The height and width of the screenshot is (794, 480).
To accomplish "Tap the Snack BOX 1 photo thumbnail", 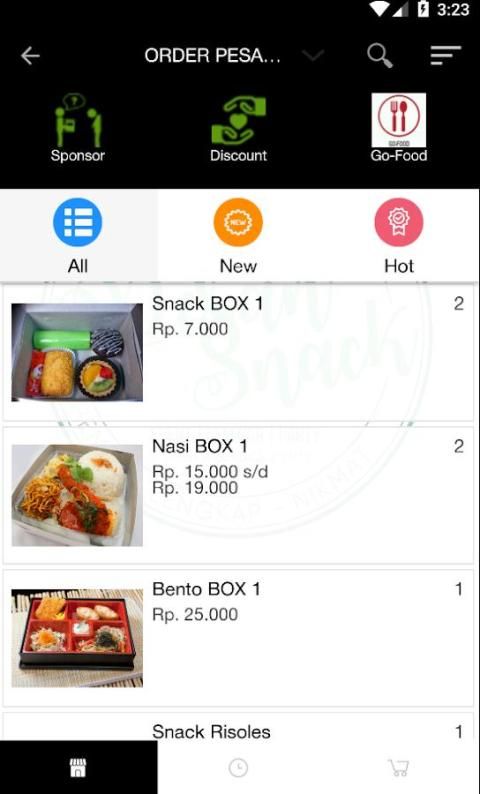I will [77, 352].
